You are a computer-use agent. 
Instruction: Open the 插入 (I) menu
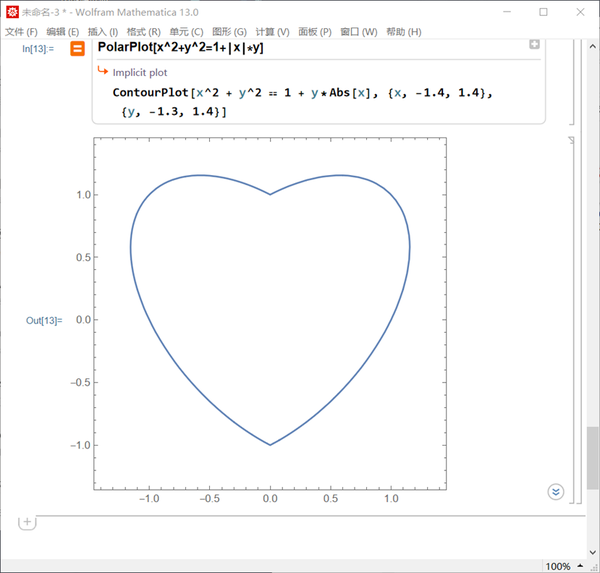pyautogui.click(x=103, y=32)
